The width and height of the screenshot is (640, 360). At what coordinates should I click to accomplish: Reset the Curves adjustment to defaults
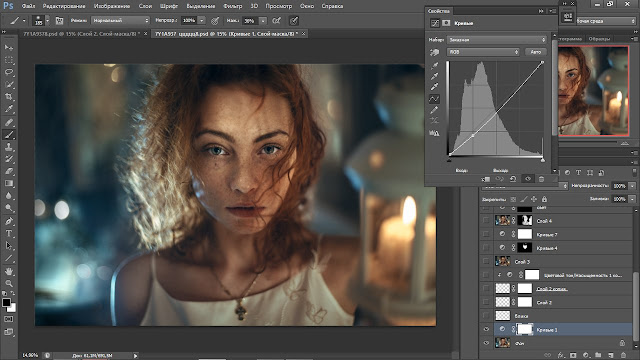(513, 179)
